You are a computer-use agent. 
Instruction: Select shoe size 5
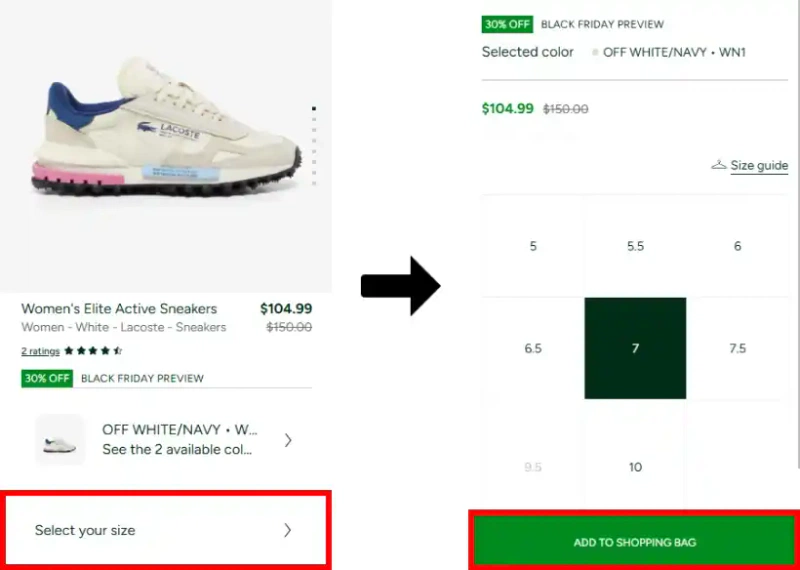[x=533, y=246]
